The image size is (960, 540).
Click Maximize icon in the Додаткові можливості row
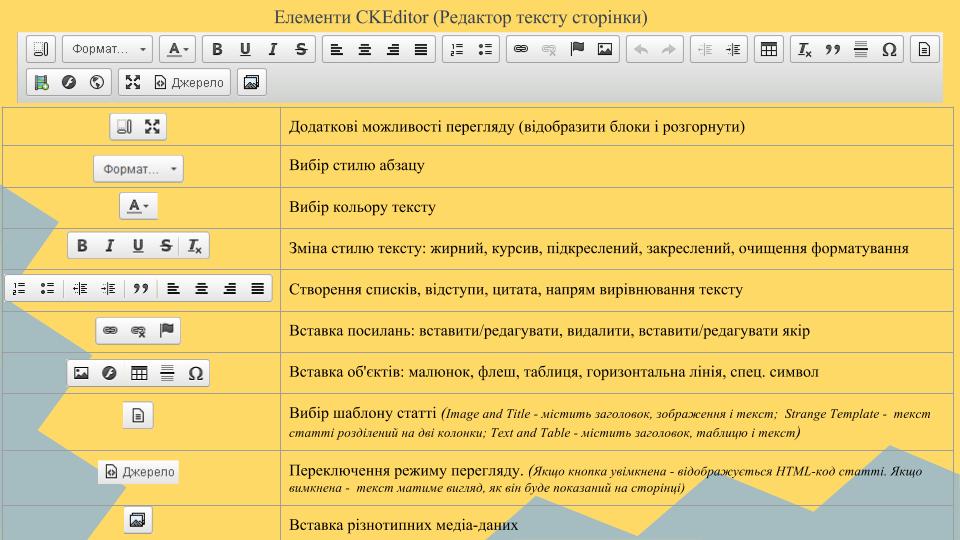click(x=152, y=127)
